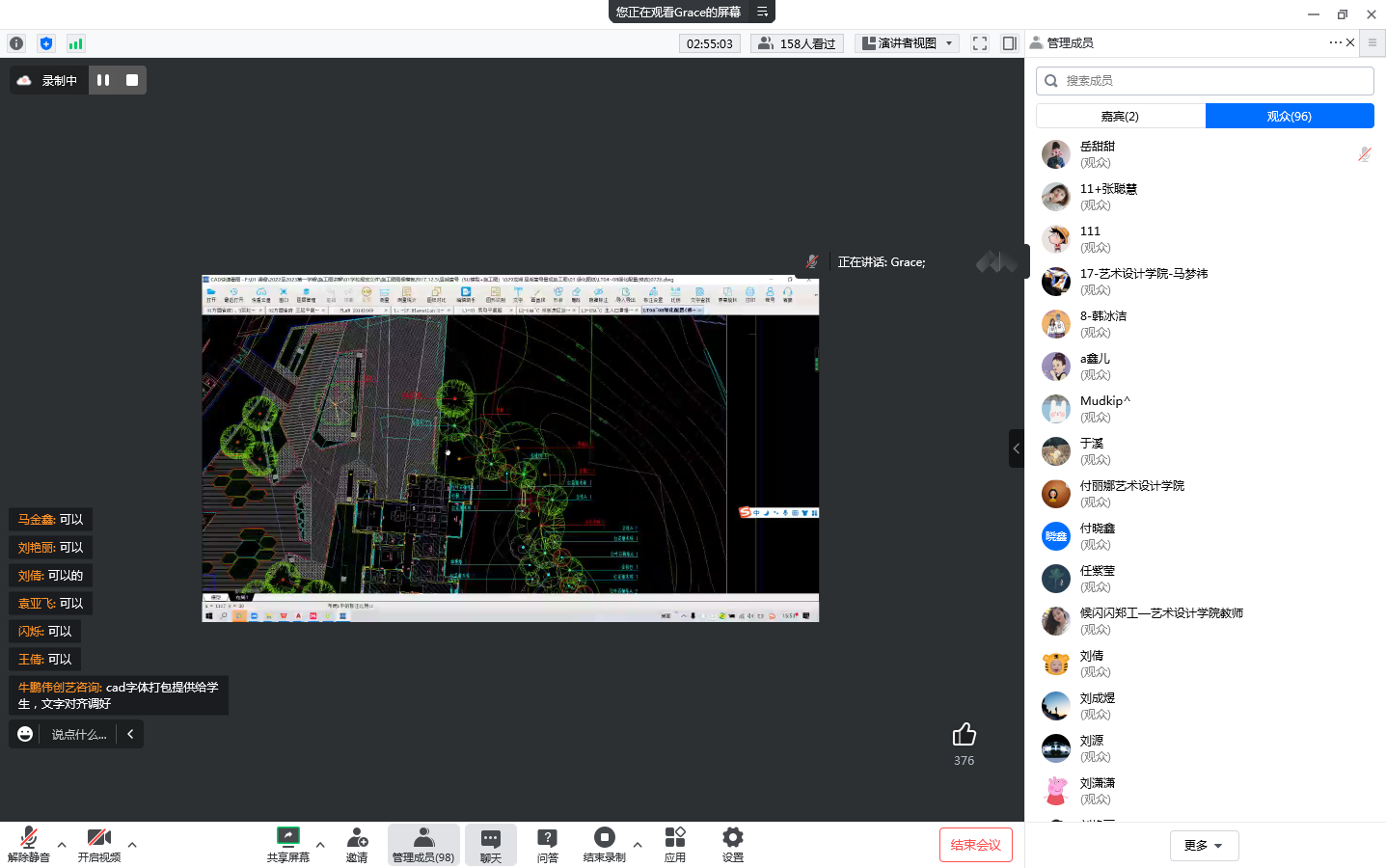Check the network signal status icon
Image resolution: width=1386 pixels, height=868 pixels.
pyautogui.click(x=75, y=43)
